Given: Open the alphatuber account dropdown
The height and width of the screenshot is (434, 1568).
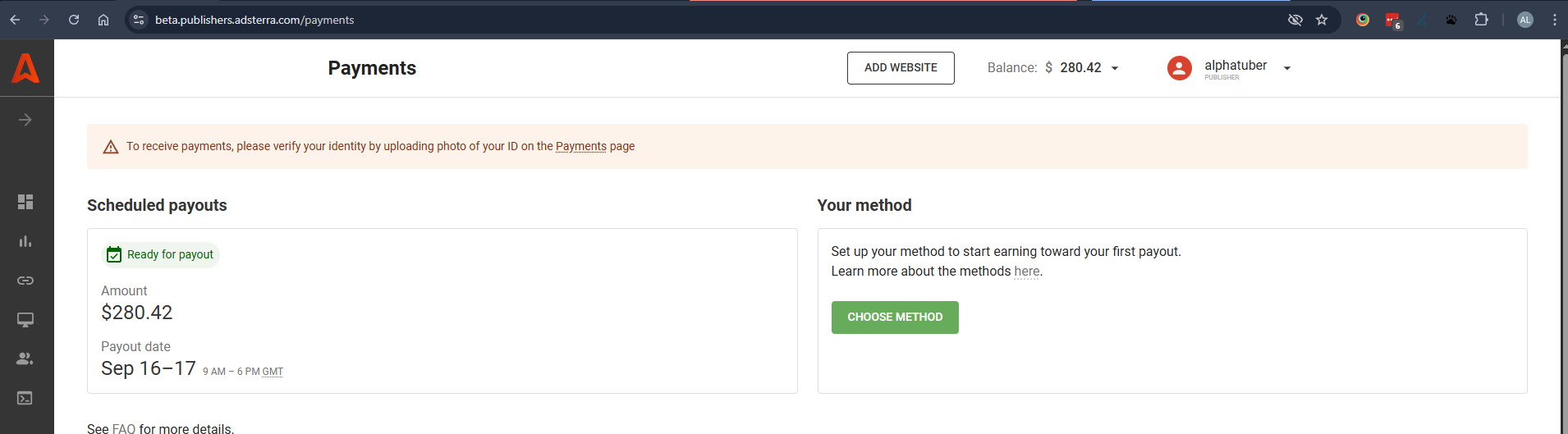Looking at the screenshot, I should [1286, 68].
